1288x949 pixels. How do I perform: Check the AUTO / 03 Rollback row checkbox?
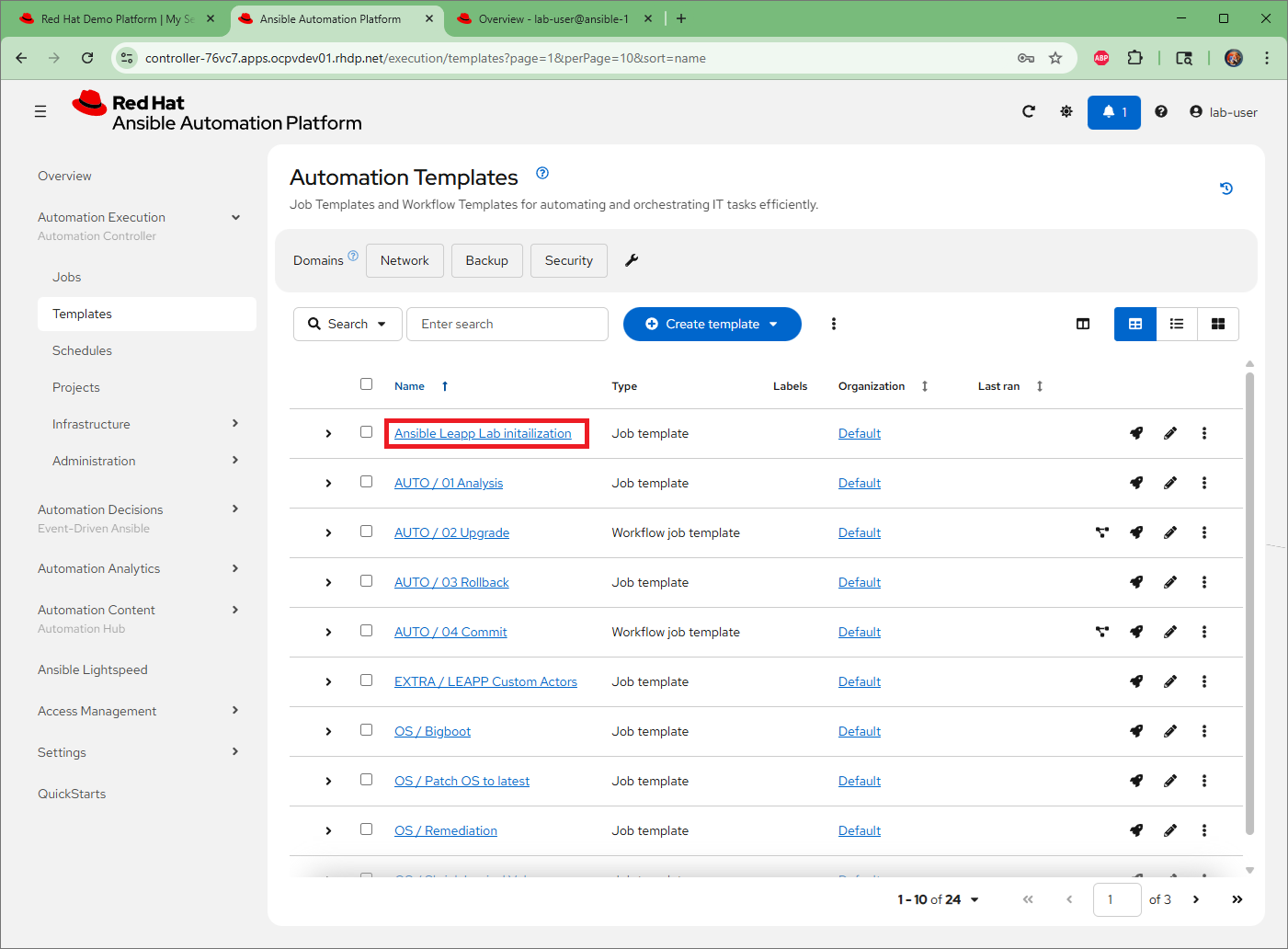tap(366, 581)
